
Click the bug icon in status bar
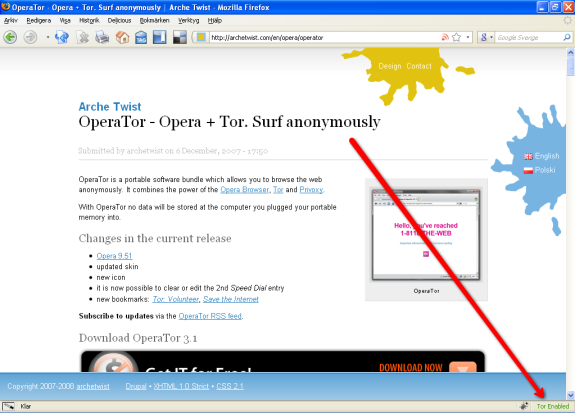pos(524,406)
